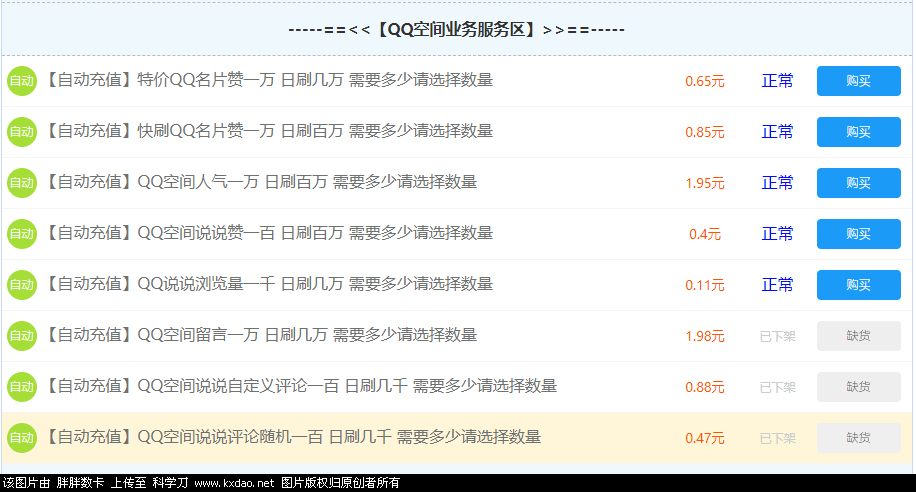Click the 自动 badge on the QQ空间人气 row
916x492 pixels.
click(x=22, y=183)
